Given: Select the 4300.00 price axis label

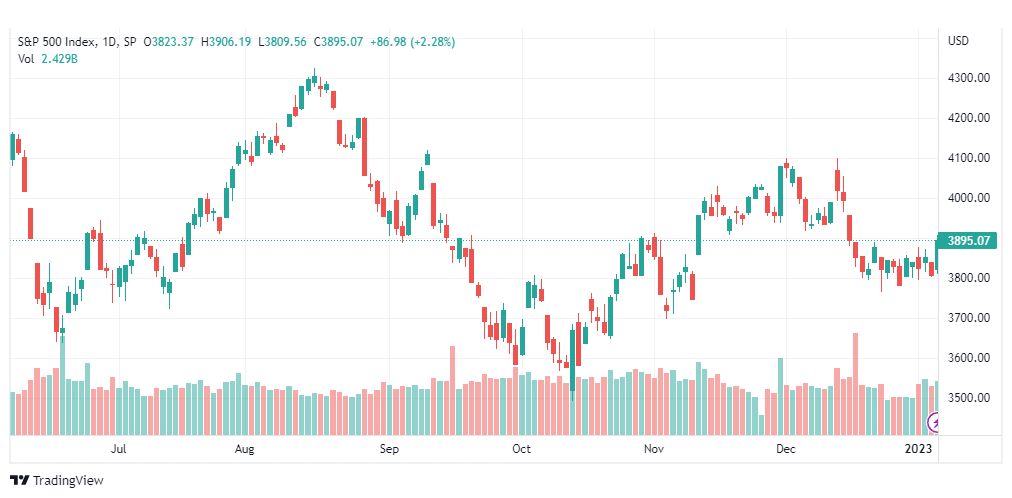Looking at the screenshot, I should (969, 78).
